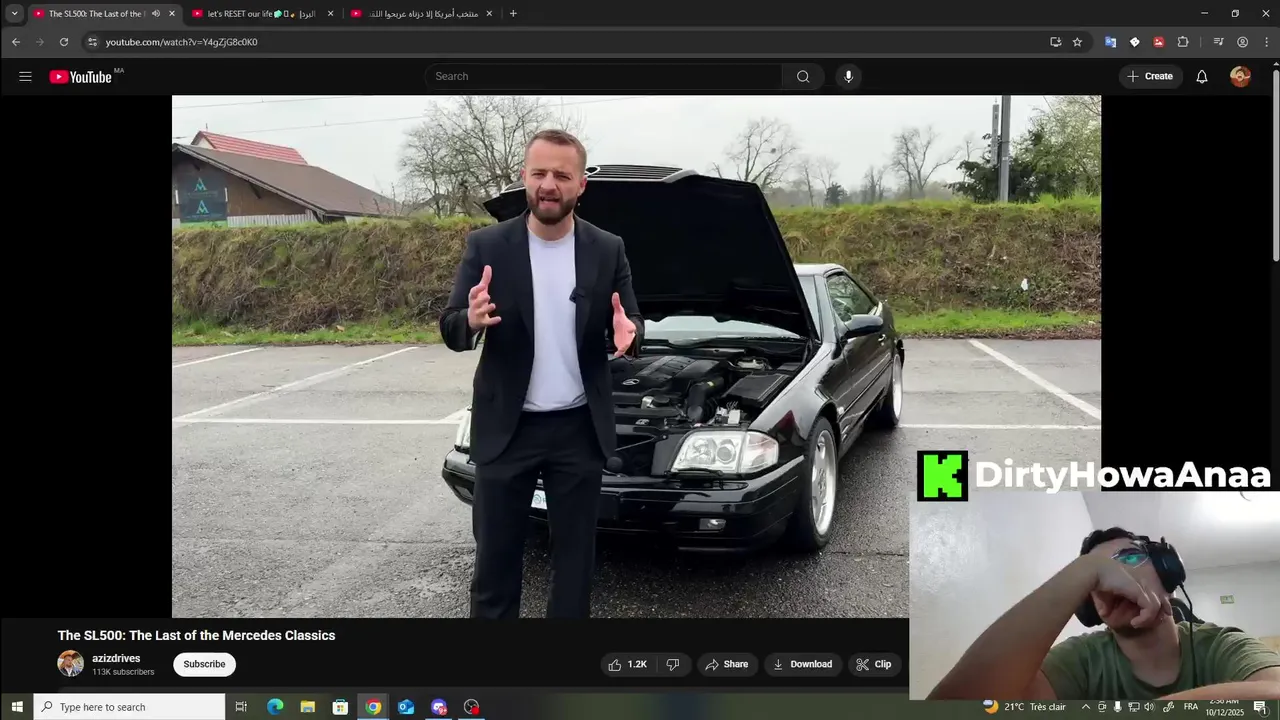Open site information icon in address bar
The image size is (1280, 720).
tap(92, 42)
